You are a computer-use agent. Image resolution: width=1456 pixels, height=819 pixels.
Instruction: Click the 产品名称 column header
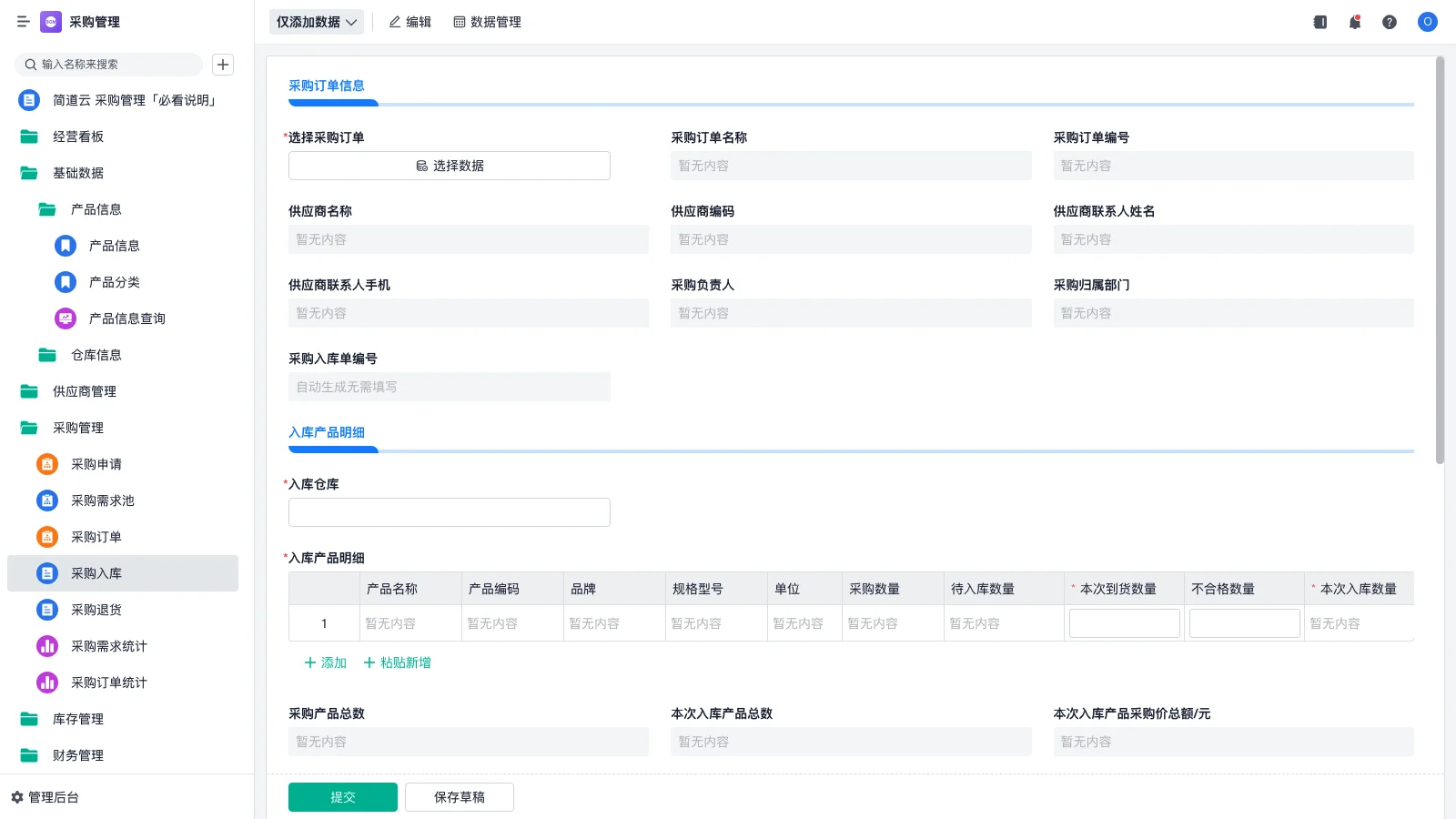[x=410, y=589]
